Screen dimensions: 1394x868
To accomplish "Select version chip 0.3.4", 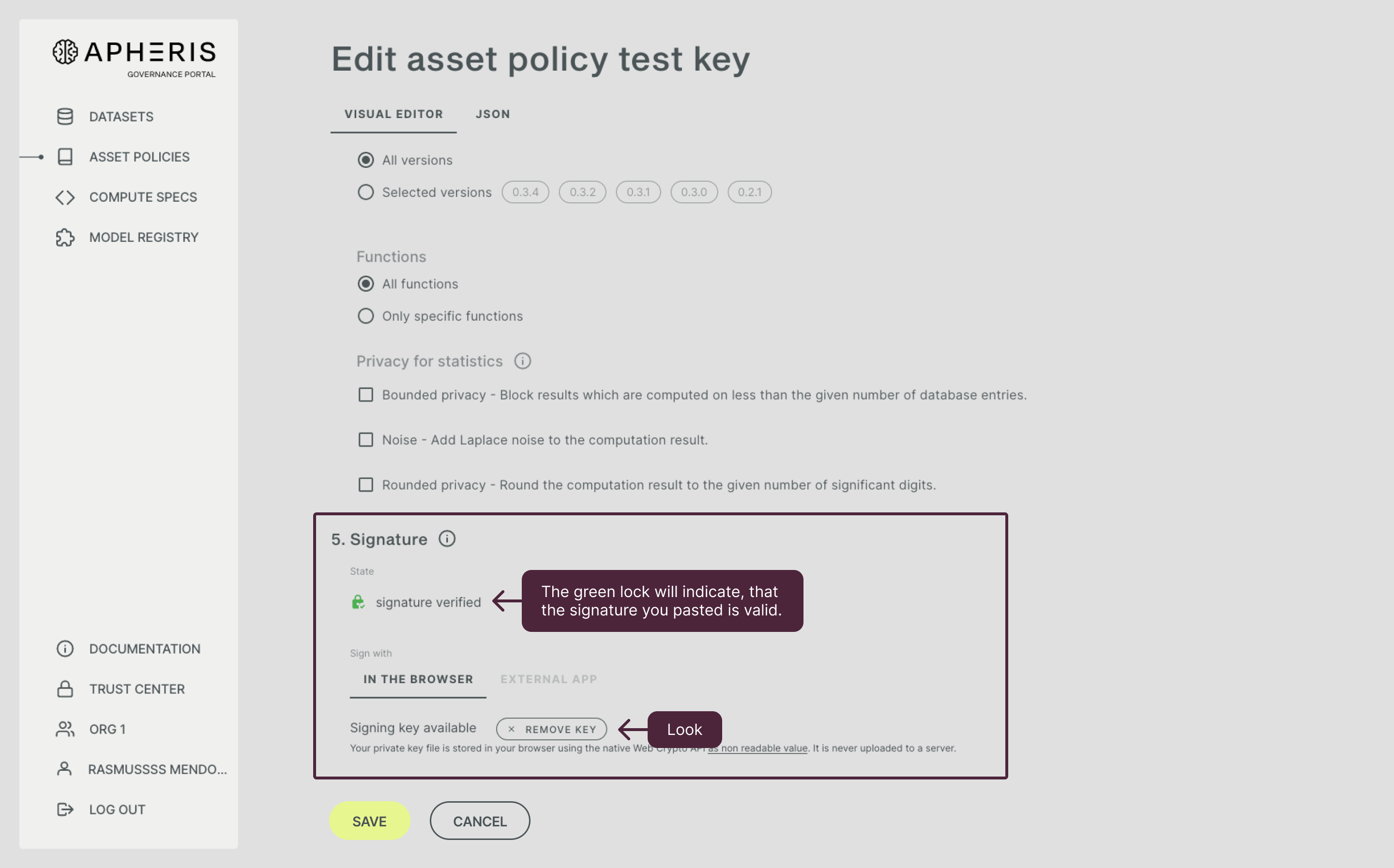I will click(525, 192).
